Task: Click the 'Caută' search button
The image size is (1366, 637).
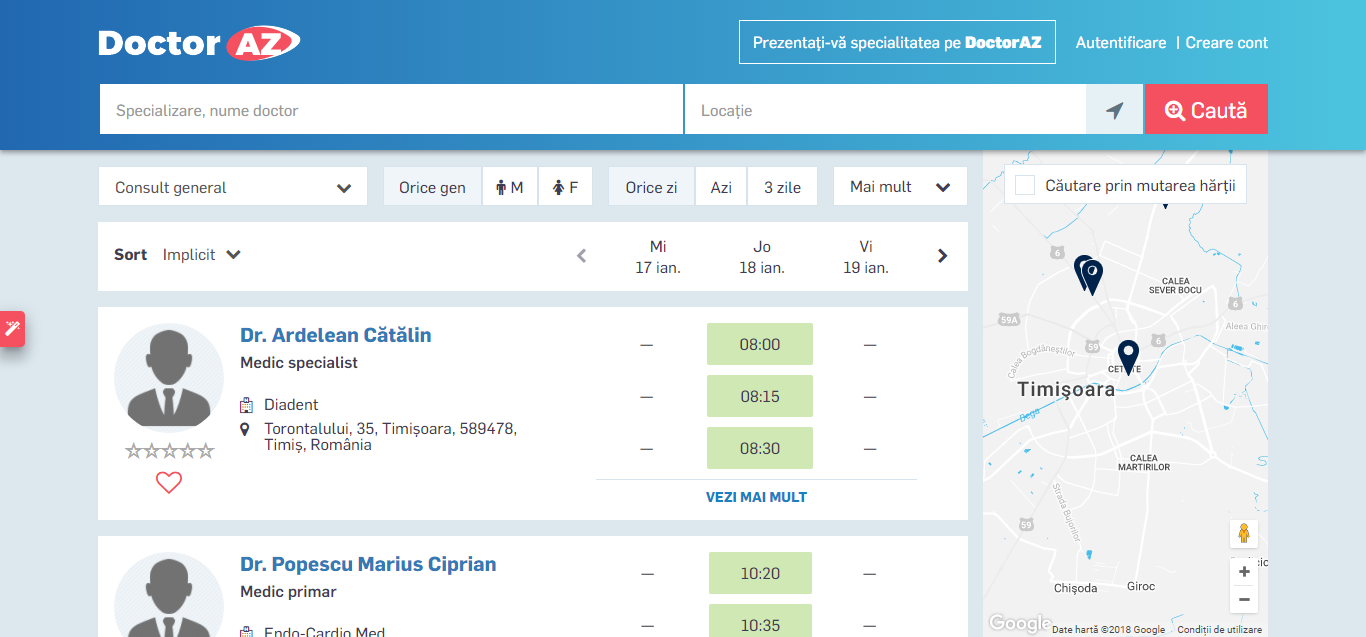Action: click(1205, 110)
